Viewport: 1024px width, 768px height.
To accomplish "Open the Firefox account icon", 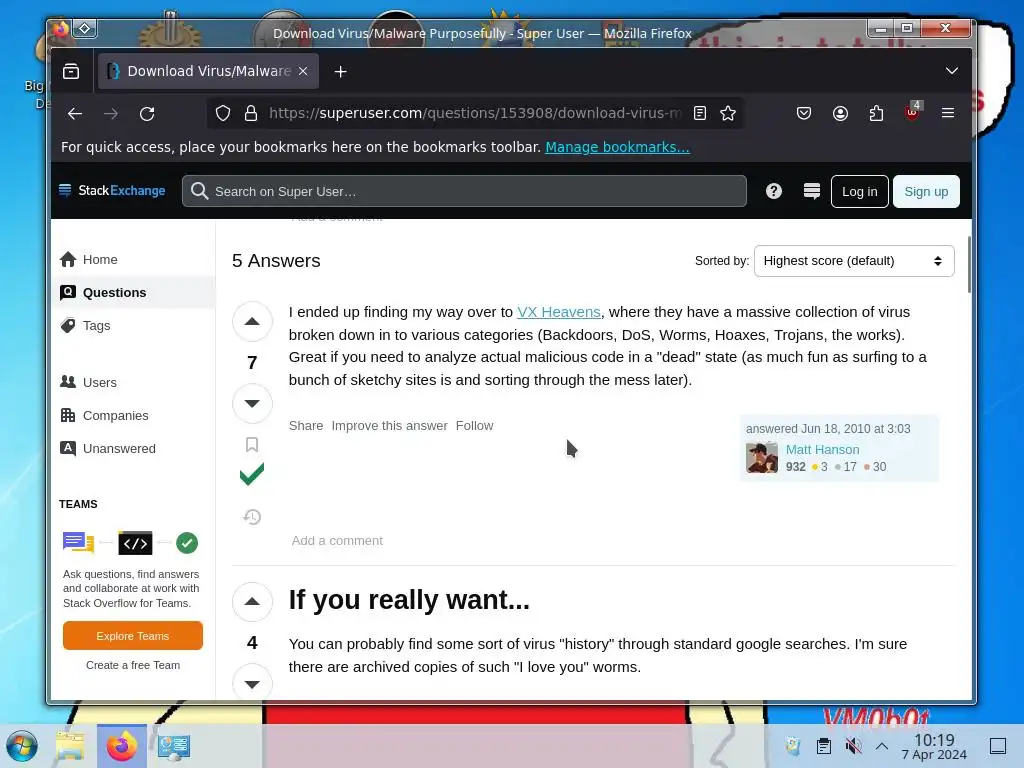I will 840,113.
